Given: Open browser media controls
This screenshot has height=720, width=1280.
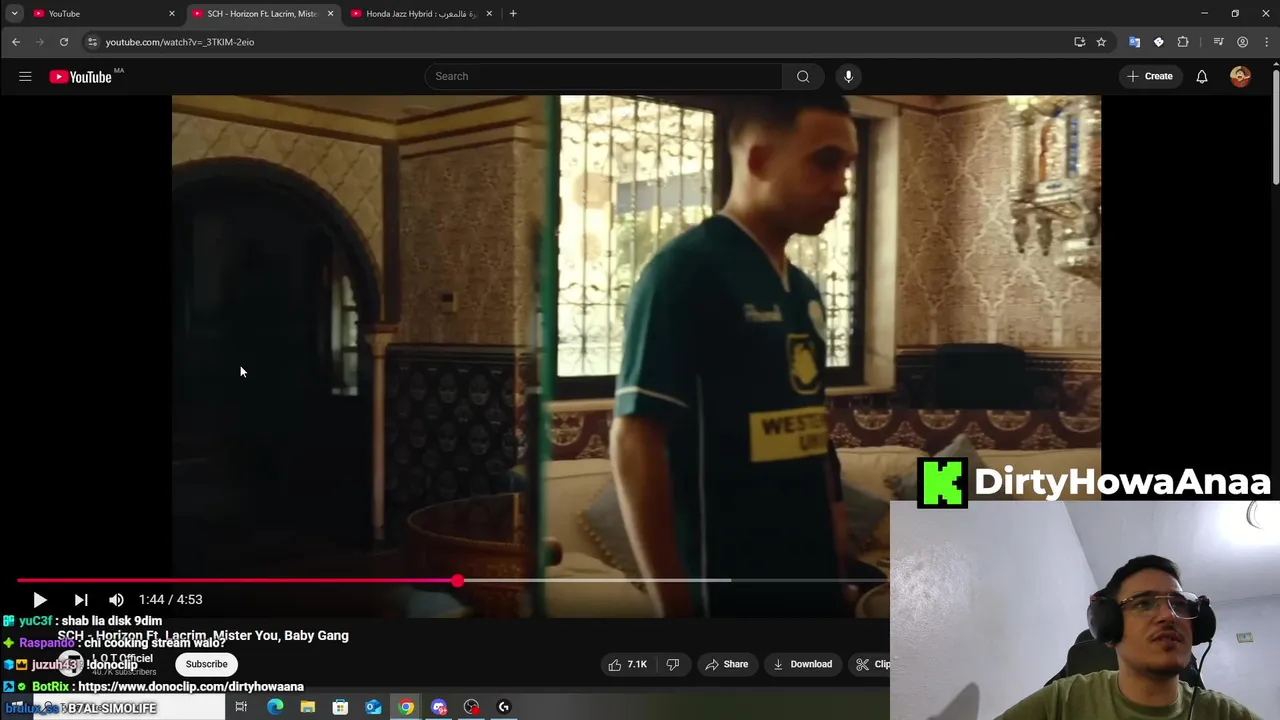Looking at the screenshot, I should pos(1218,42).
